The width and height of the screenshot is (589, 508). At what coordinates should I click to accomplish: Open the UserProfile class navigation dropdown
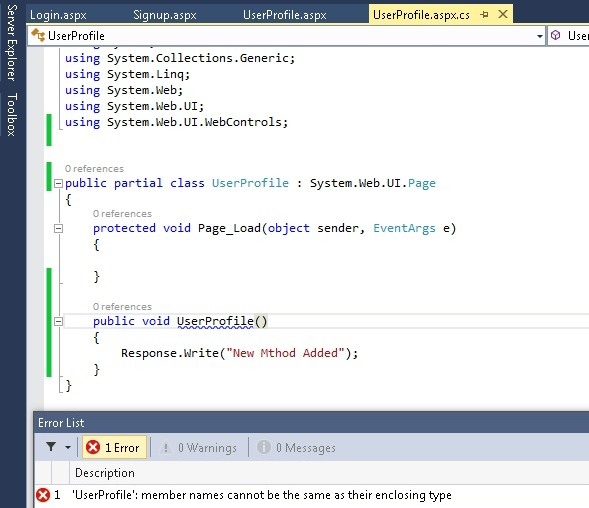tap(539, 36)
